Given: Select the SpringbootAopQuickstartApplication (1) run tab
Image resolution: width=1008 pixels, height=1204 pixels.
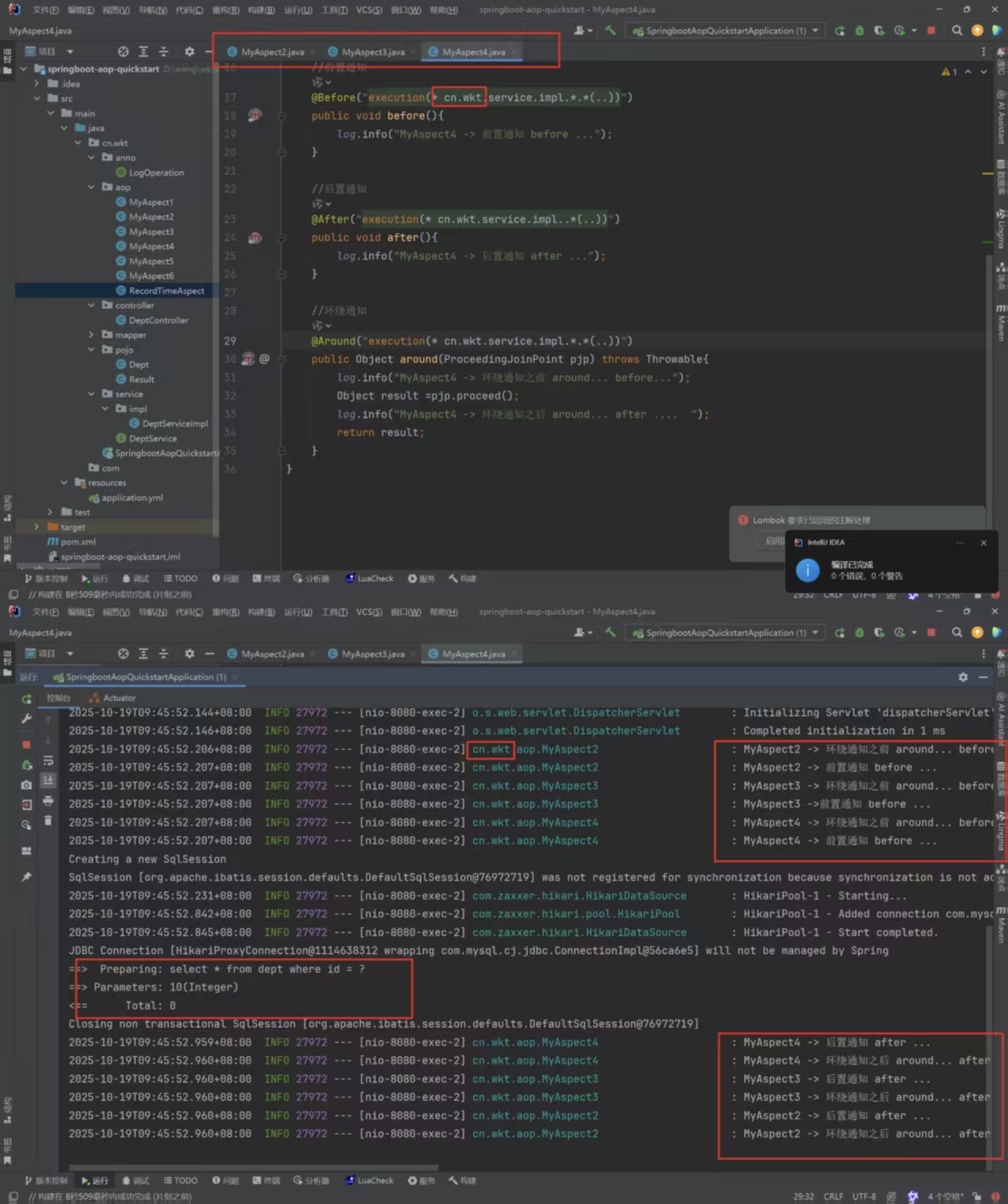Looking at the screenshot, I should click(x=145, y=677).
